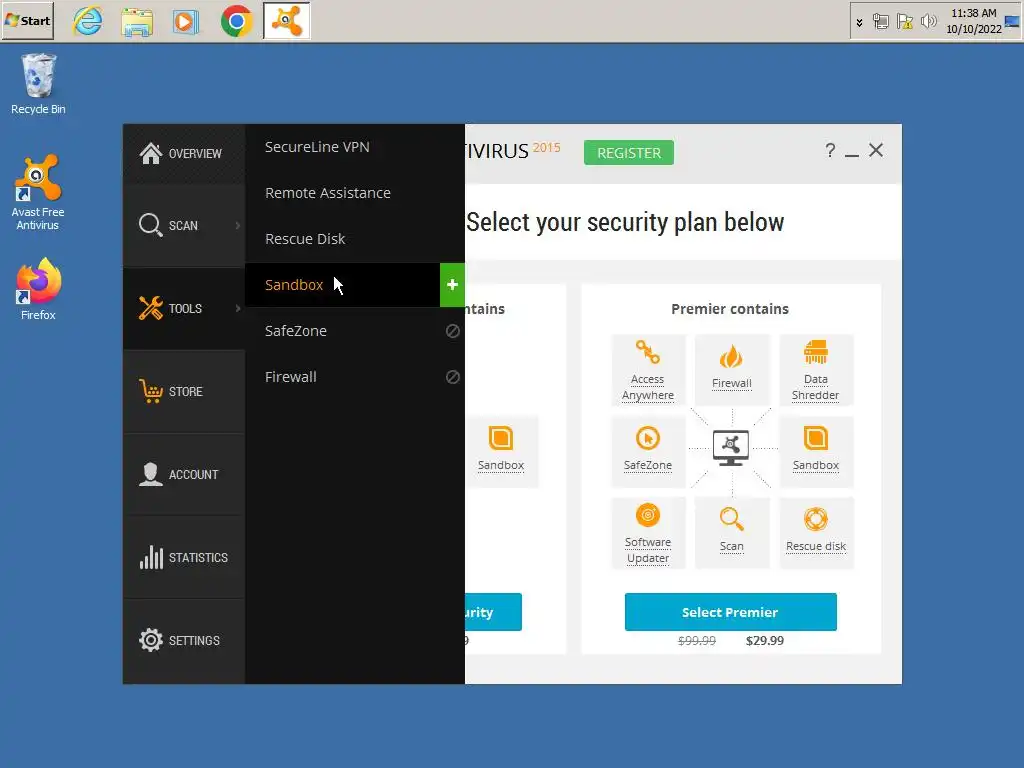Click the Data Shredder icon

[816, 353]
